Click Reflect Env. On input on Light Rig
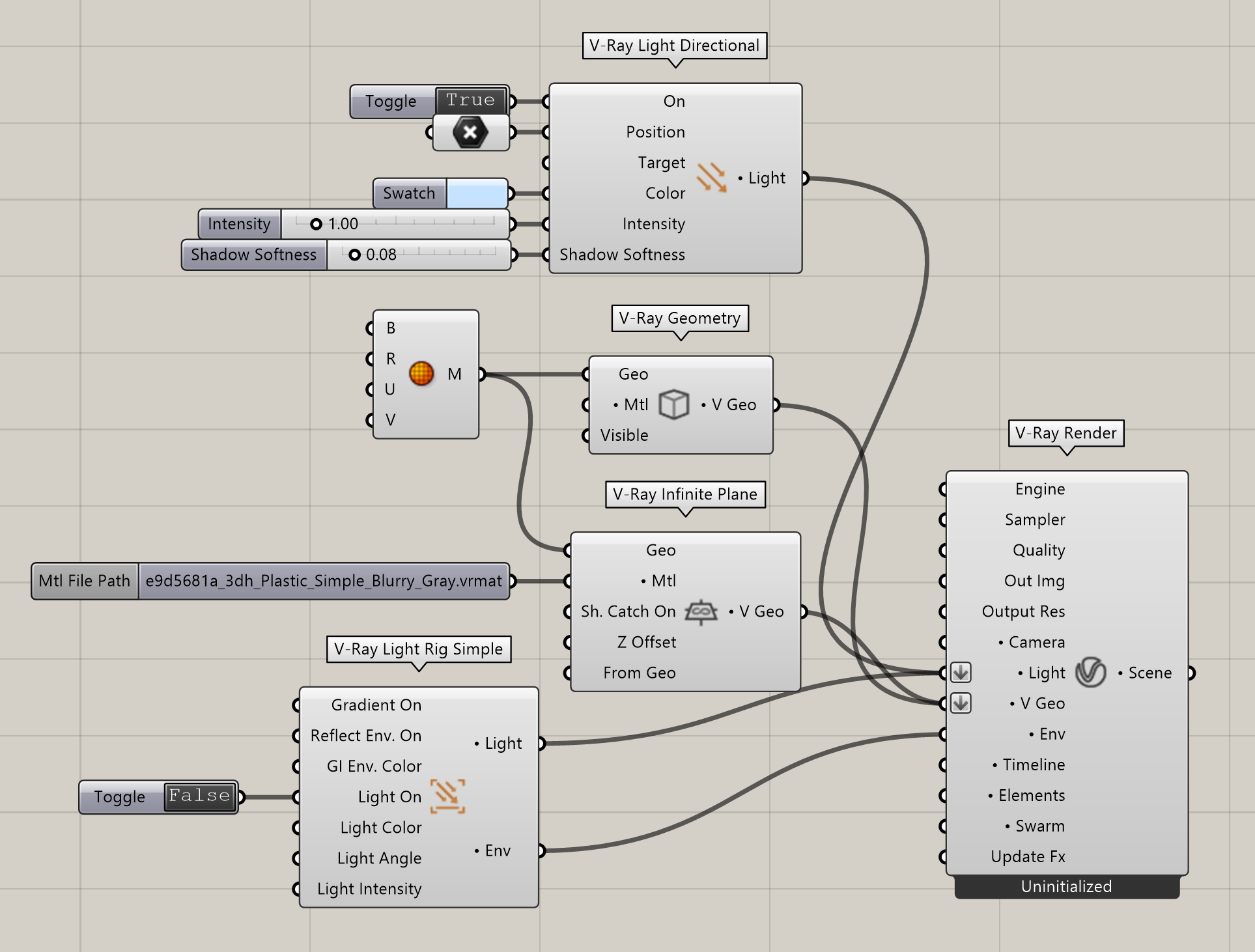Image resolution: width=1255 pixels, height=952 pixels. tap(365, 735)
